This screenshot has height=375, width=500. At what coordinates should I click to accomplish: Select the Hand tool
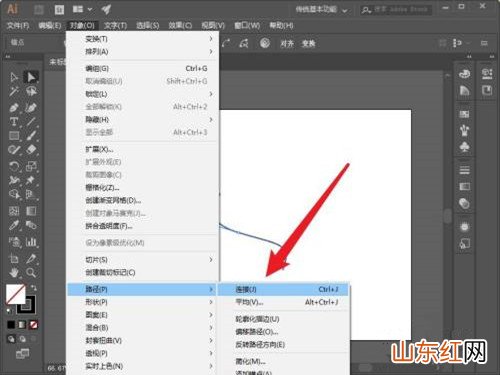pos(14,272)
